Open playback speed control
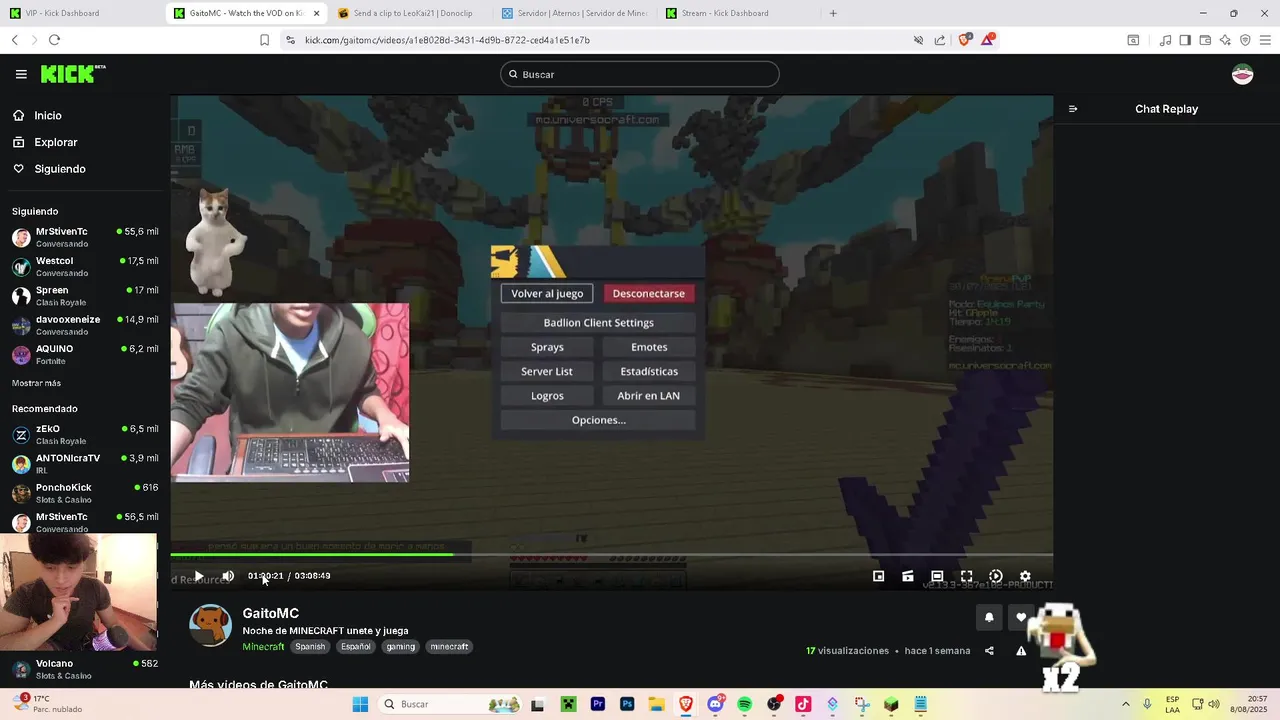The image size is (1280, 720). click(x=996, y=576)
